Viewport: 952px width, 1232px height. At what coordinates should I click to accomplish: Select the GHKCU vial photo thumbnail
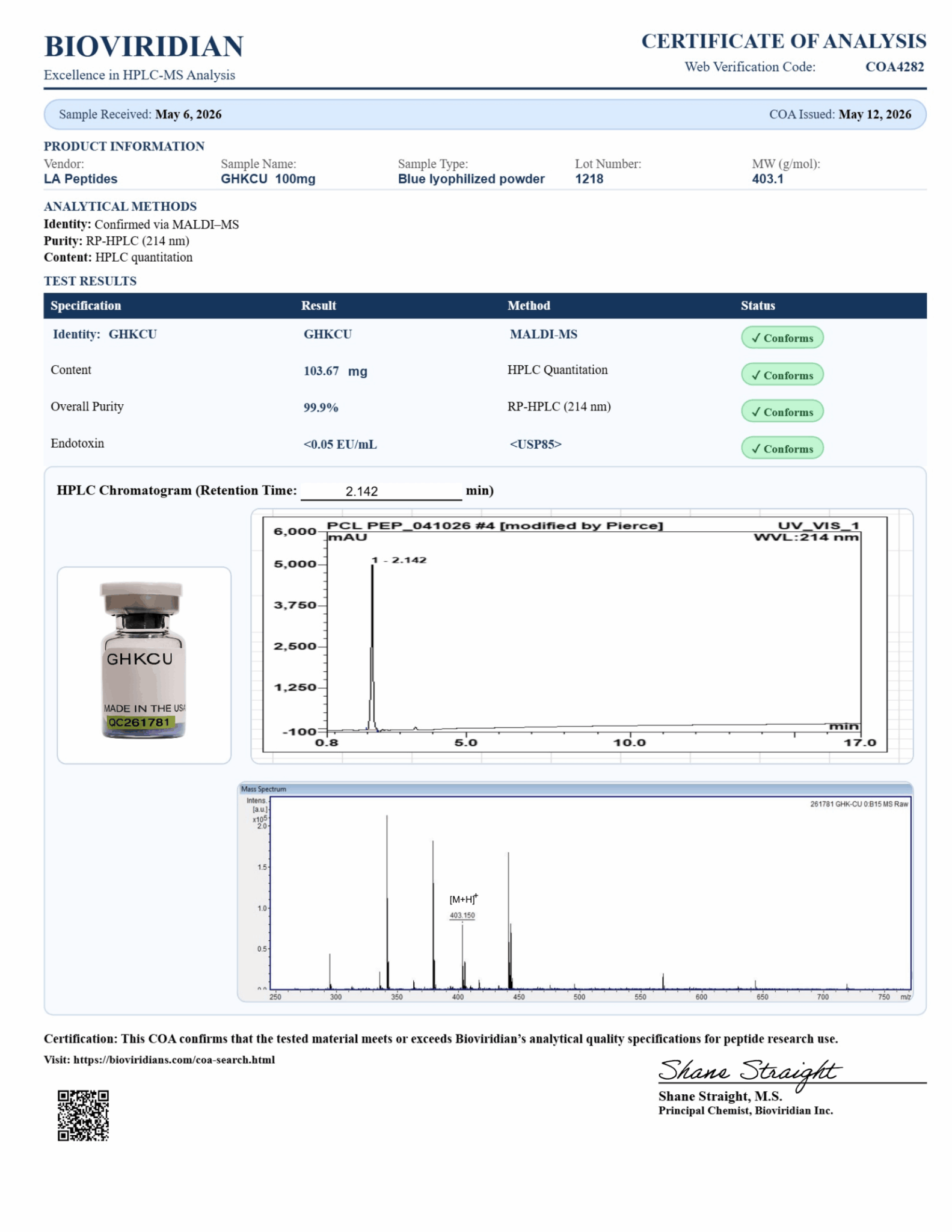[x=144, y=665]
